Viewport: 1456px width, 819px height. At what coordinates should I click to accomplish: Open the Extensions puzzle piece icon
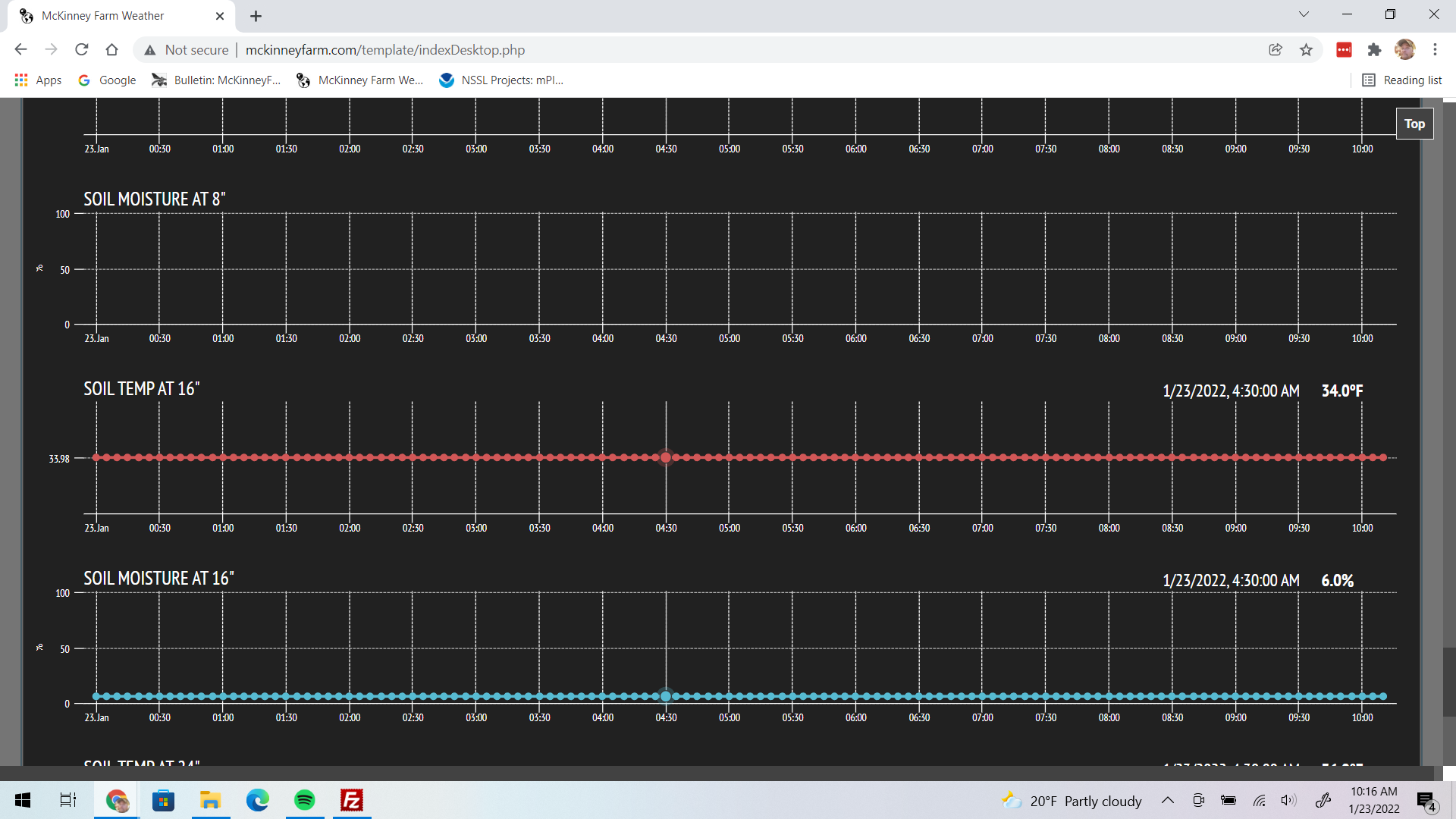click(1374, 50)
